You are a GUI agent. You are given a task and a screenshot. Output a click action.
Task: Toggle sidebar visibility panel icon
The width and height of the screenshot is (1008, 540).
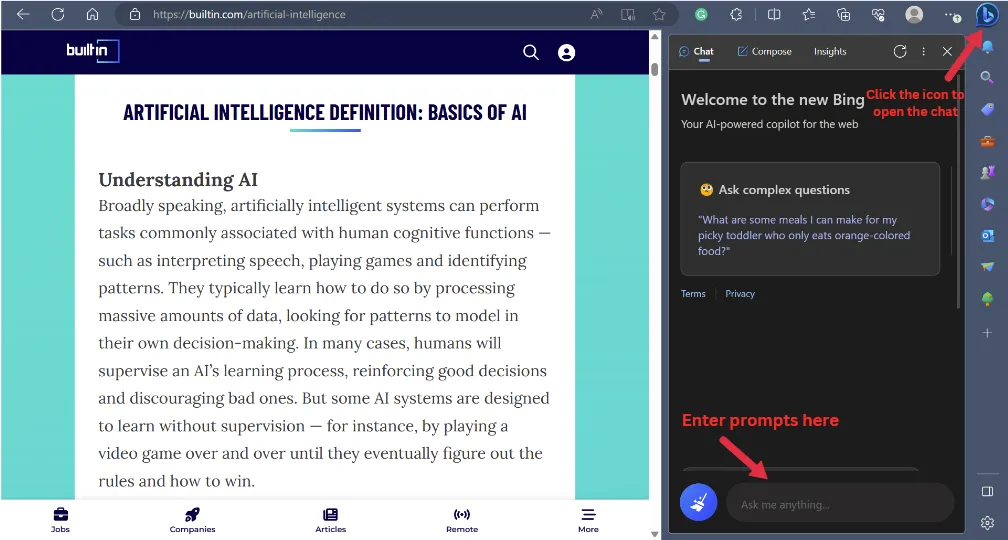[x=987, y=491]
